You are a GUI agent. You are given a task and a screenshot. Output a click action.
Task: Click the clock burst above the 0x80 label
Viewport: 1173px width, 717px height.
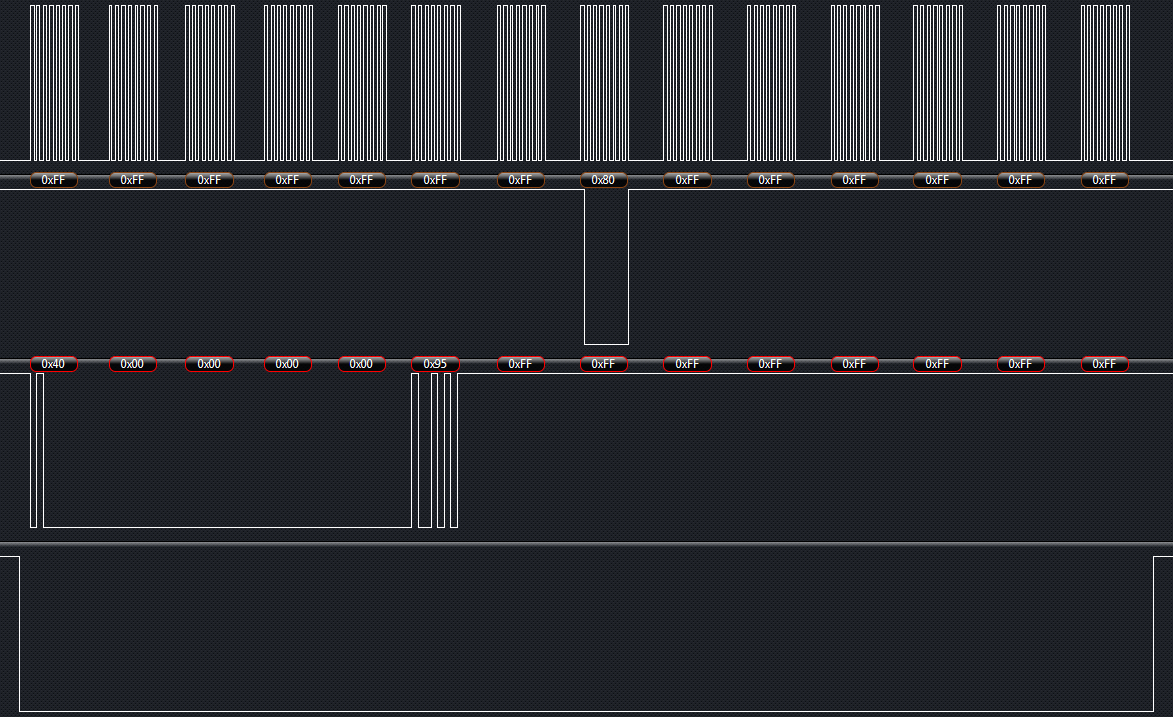point(604,82)
